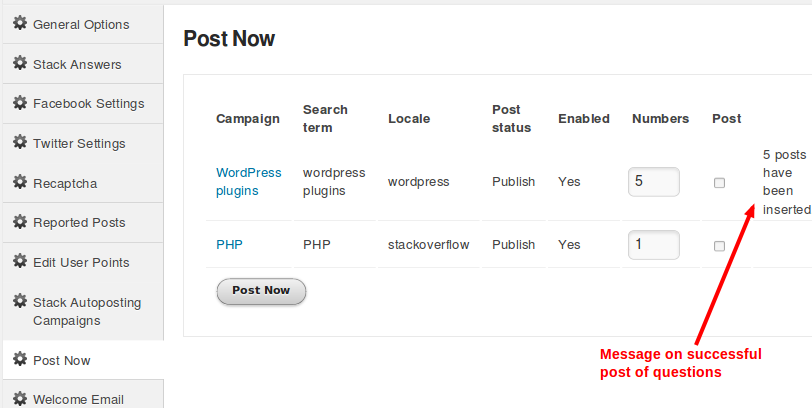
Task: Open the WordPress plugins campaign link
Action: click(249, 182)
